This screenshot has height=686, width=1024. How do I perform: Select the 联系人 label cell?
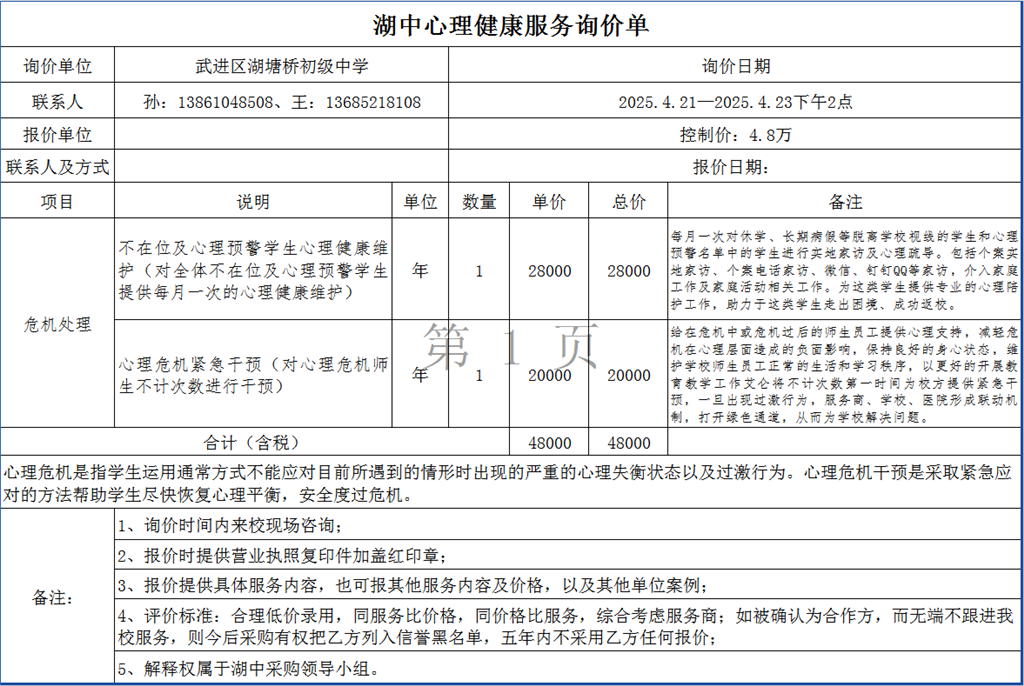[57, 101]
